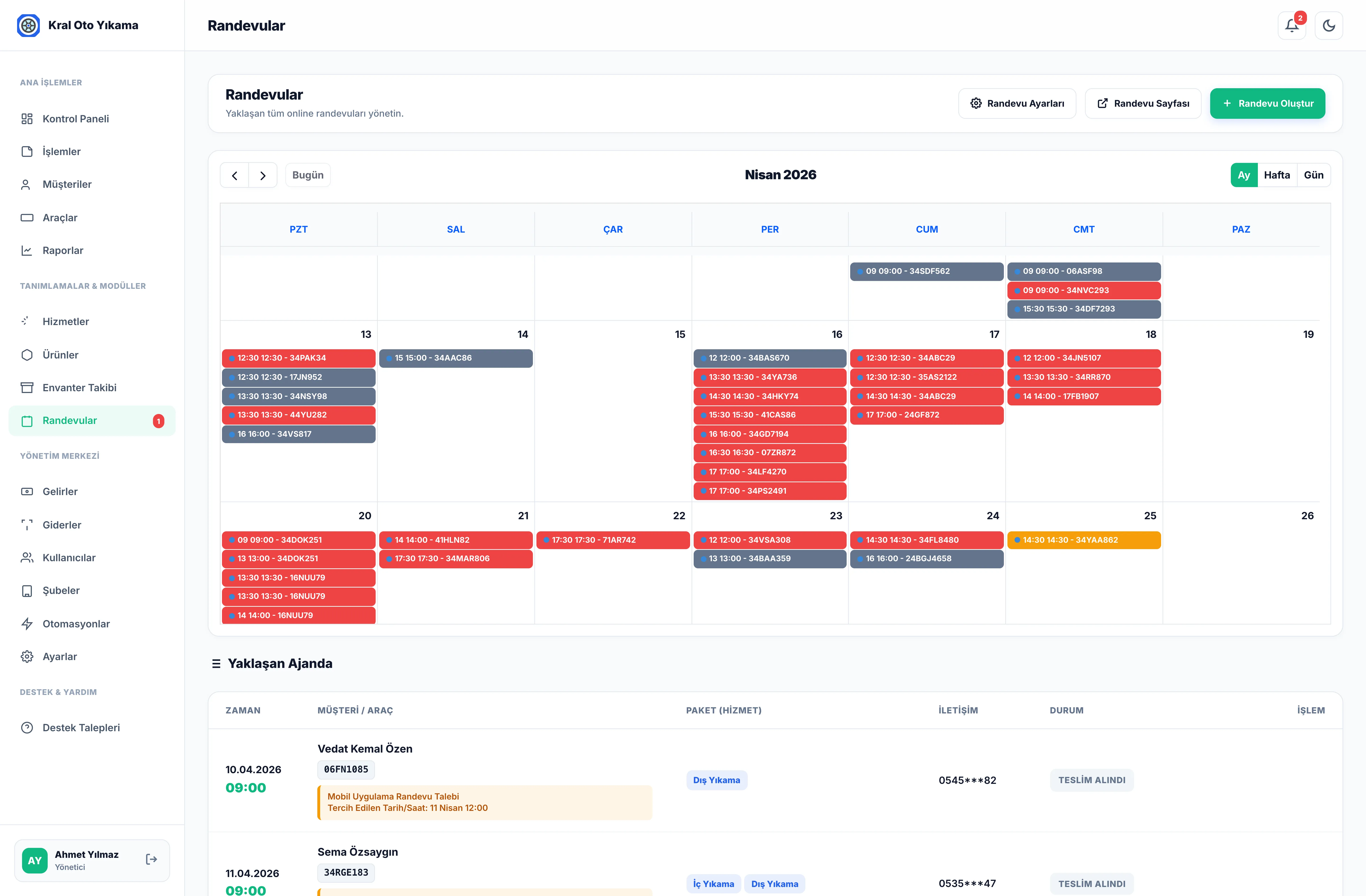Toggle dark mode moon icon
Screen dimensions: 1366x896
coord(1329,25)
